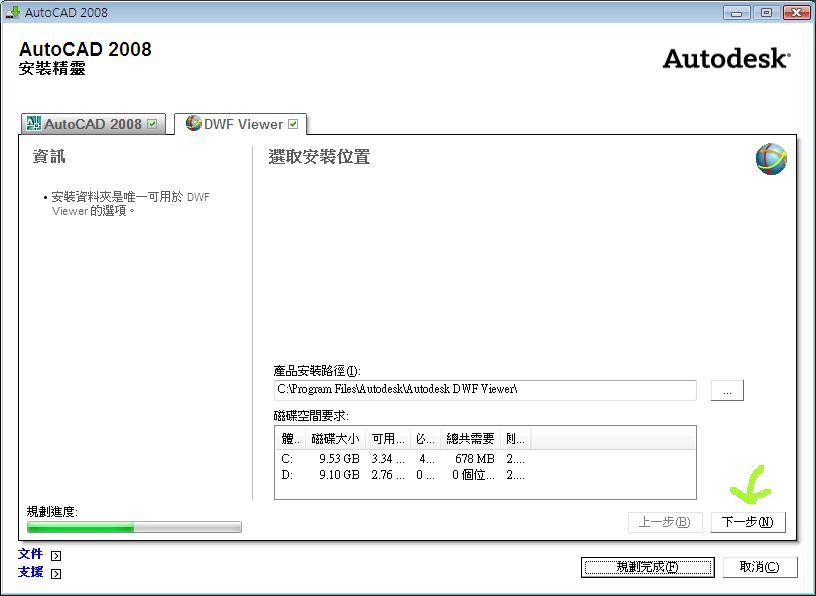
Task: Click the Autodesk logo
Action: pos(726,58)
